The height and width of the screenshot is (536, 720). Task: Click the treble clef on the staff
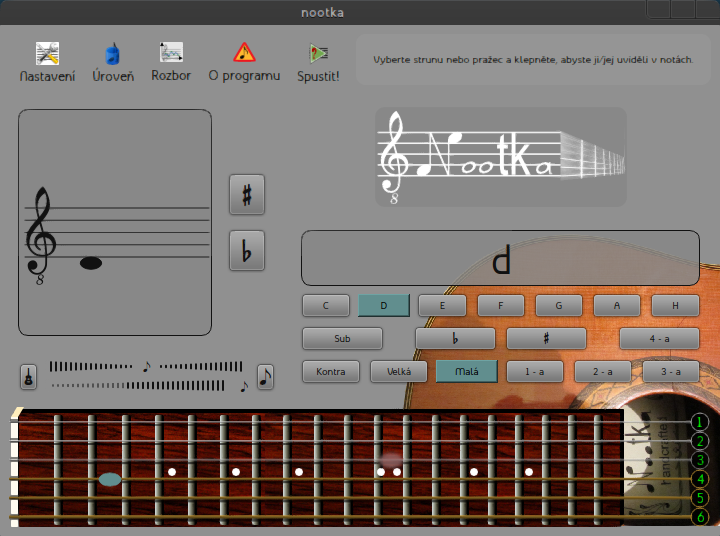(x=40, y=234)
